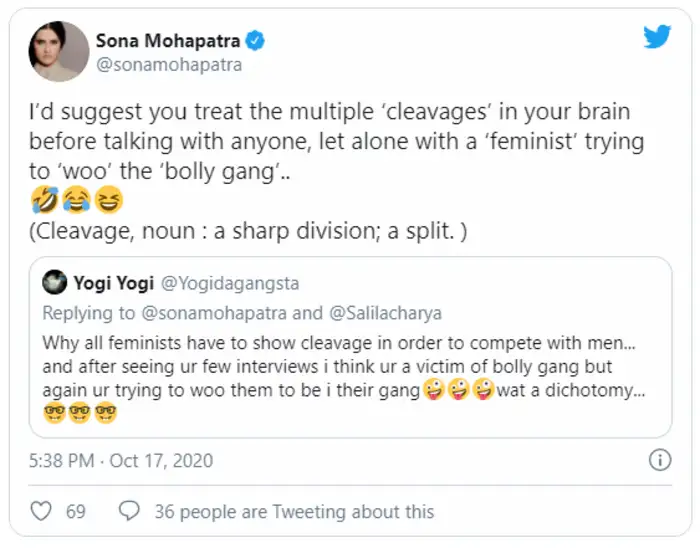Open "36 people are Tweeting about this"

pyautogui.click(x=294, y=511)
